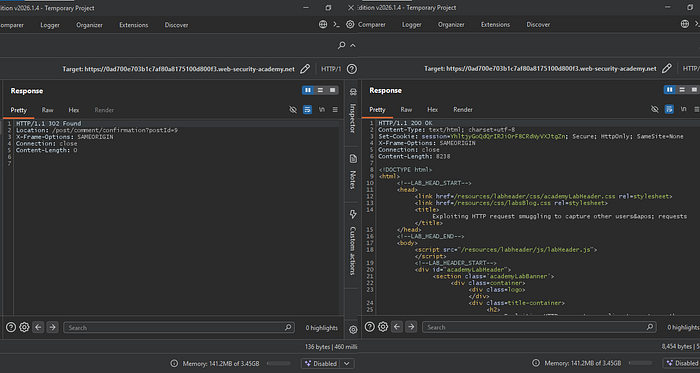Edit target using pencil icon in right window
This screenshot has height=373, width=700.
(x=667, y=68)
